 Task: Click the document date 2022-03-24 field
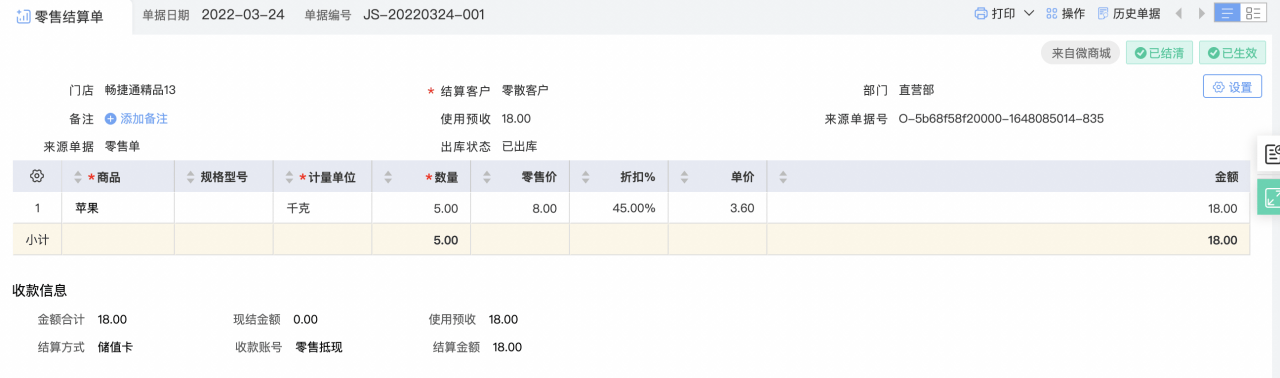coord(242,14)
